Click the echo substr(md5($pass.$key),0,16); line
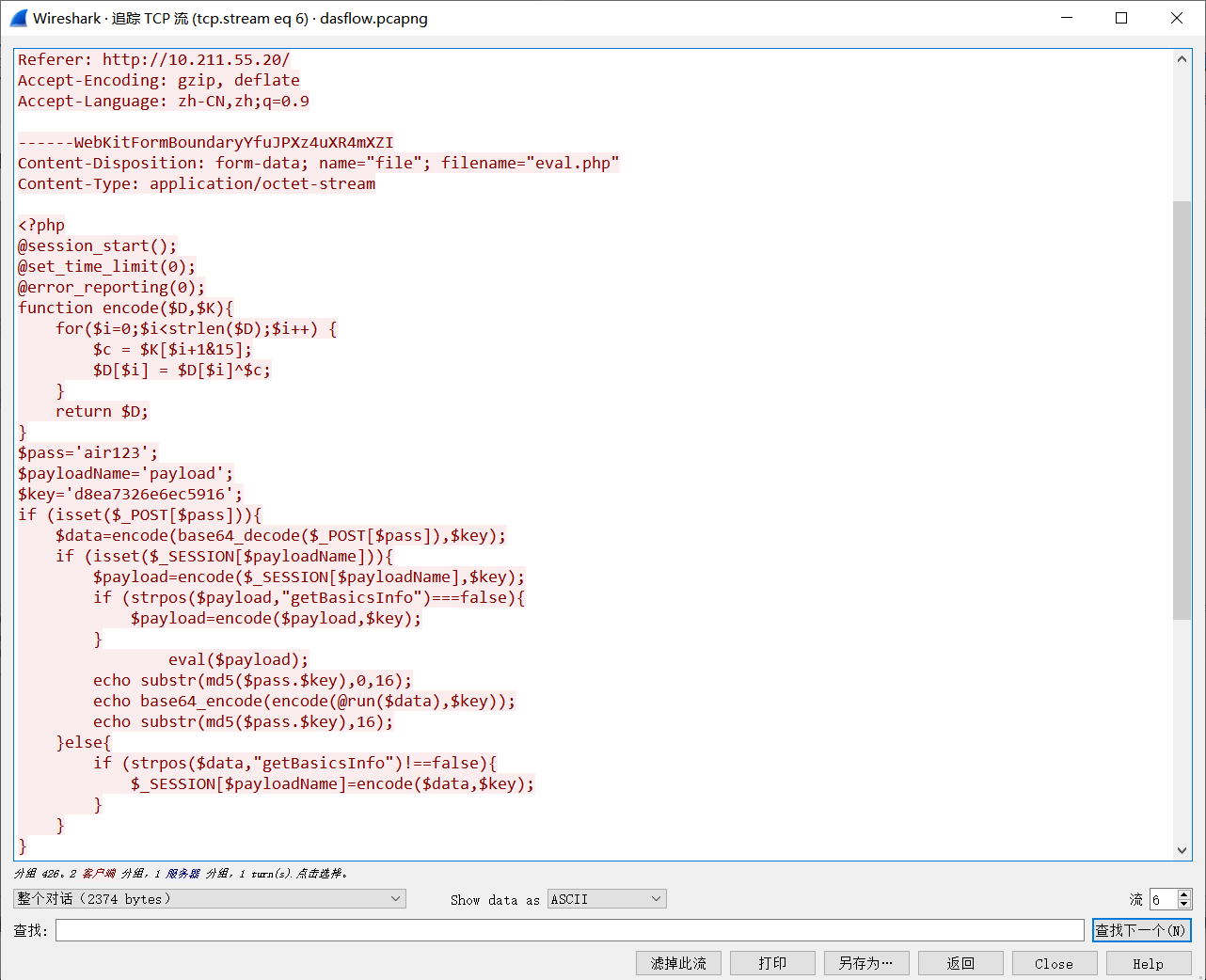Image resolution: width=1206 pixels, height=980 pixels. (253, 680)
